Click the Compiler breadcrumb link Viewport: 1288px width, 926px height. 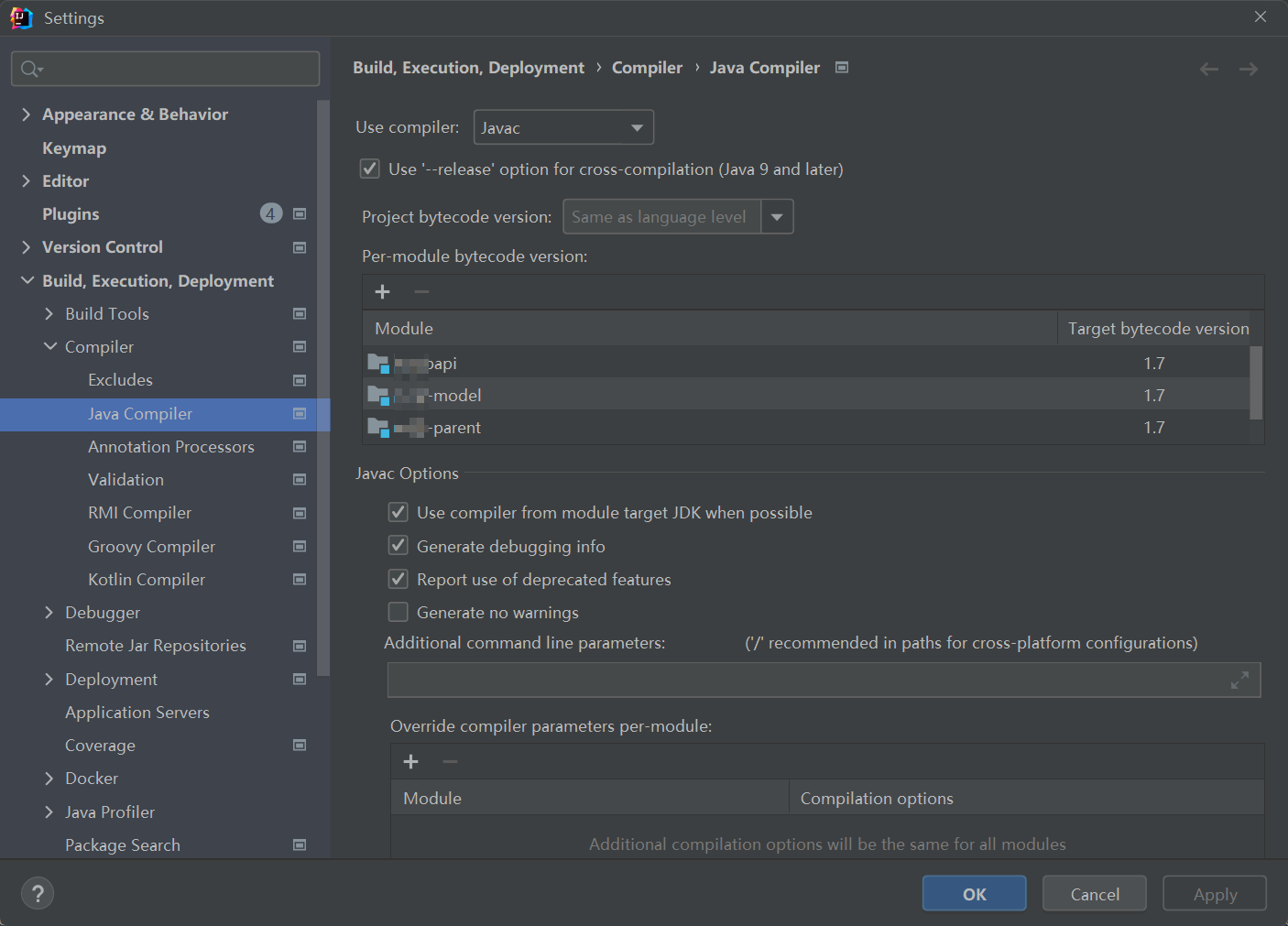pos(647,68)
